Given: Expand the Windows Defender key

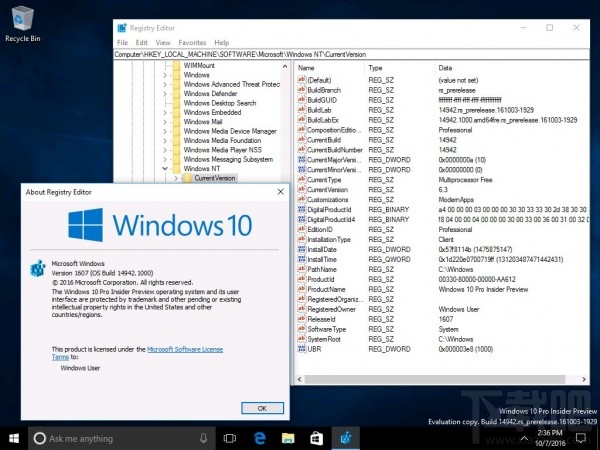Looking at the screenshot, I should click(x=165, y=94).
